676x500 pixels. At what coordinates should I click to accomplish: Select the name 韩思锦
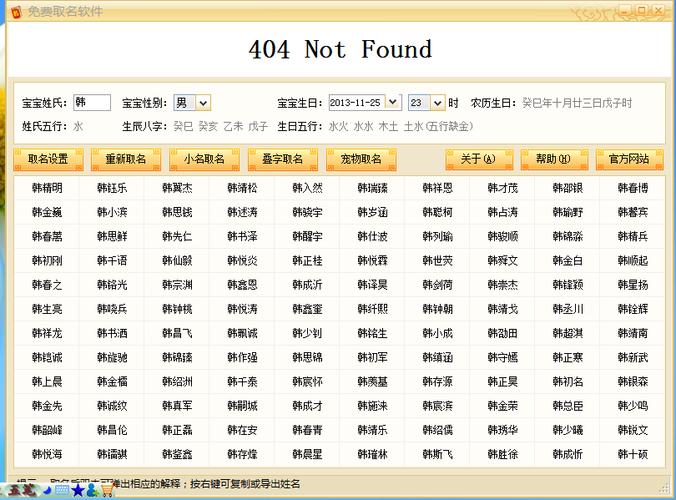click(x=307, y=357)
